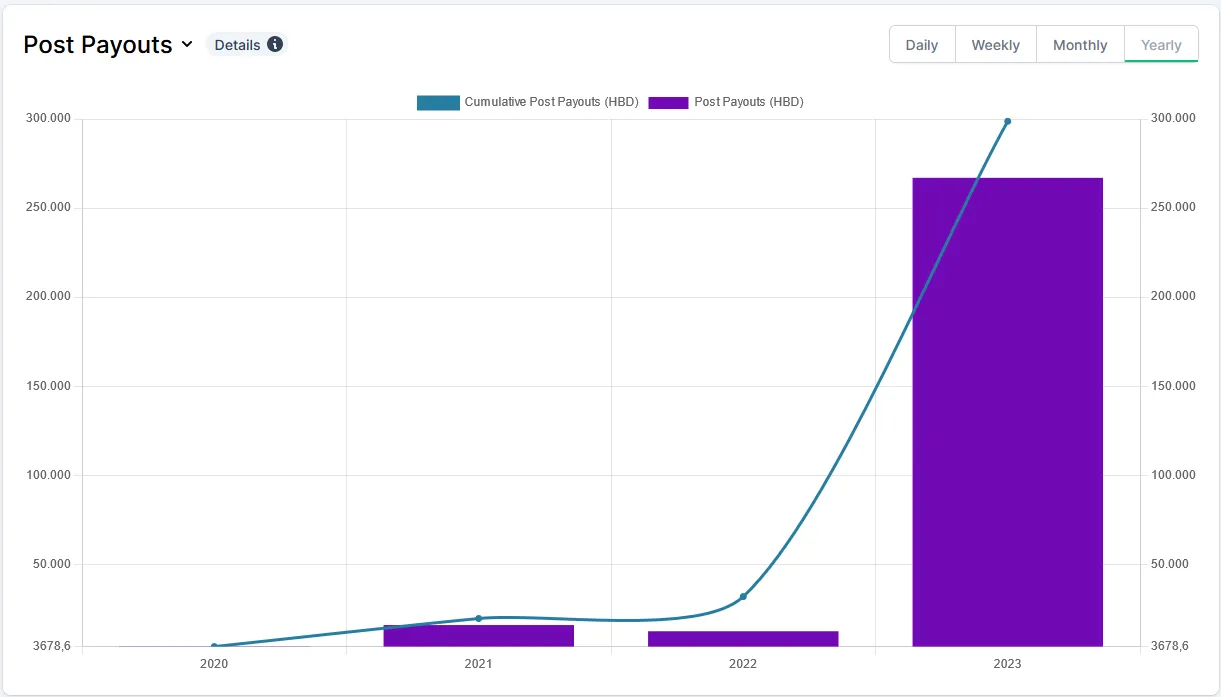This screenshot has width=1221, height=697.
Task: Open the Details badge
Action: 237,45
